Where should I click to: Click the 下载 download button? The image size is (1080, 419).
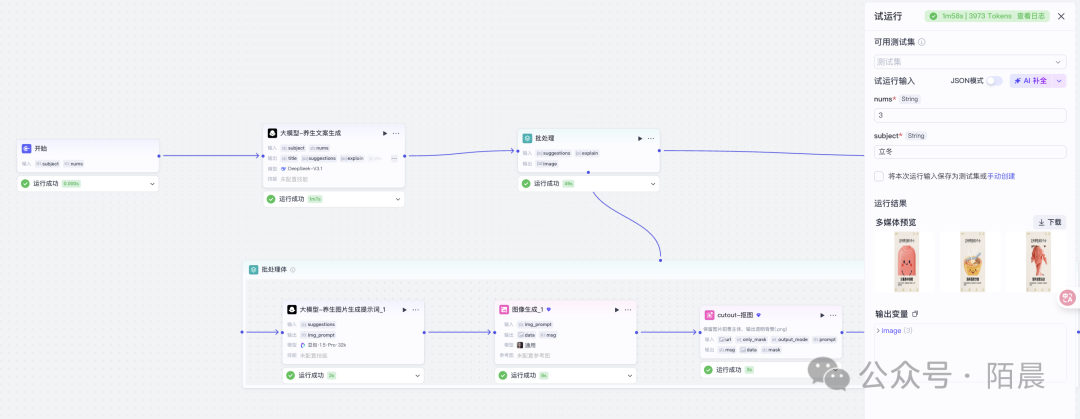click(1049, 222)
